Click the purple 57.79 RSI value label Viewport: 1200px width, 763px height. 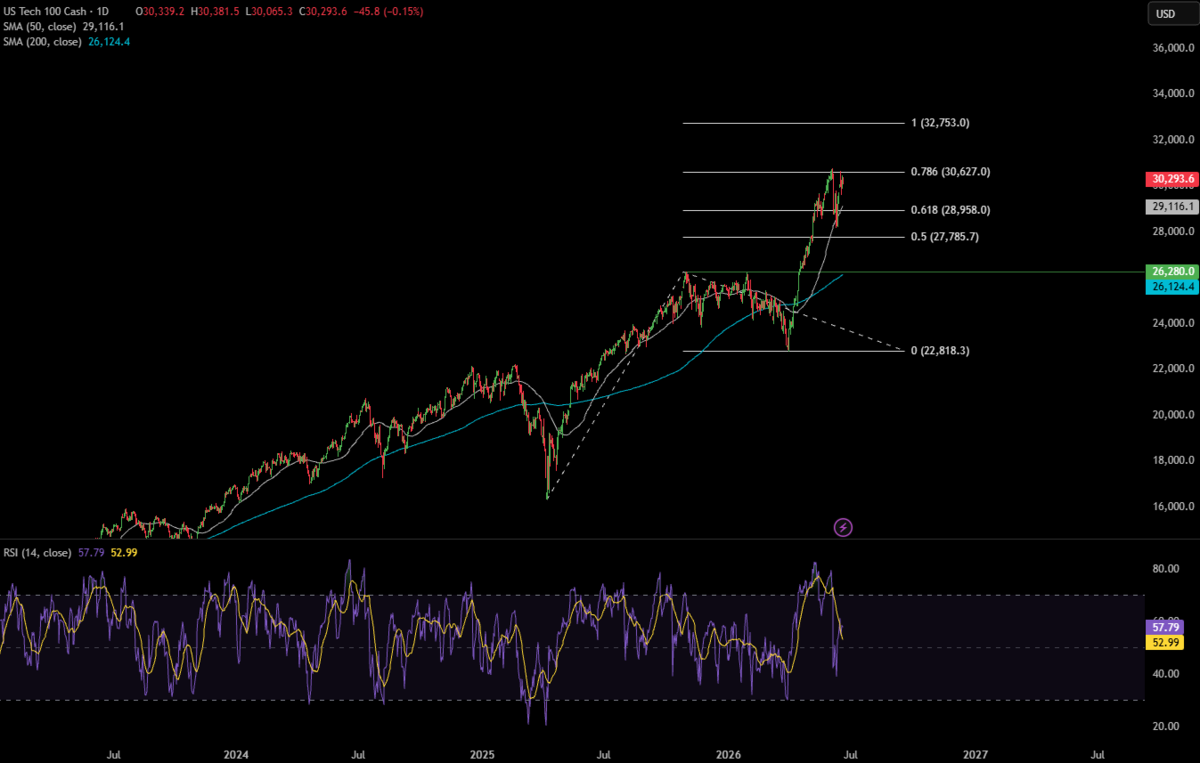coord(1166,629)
